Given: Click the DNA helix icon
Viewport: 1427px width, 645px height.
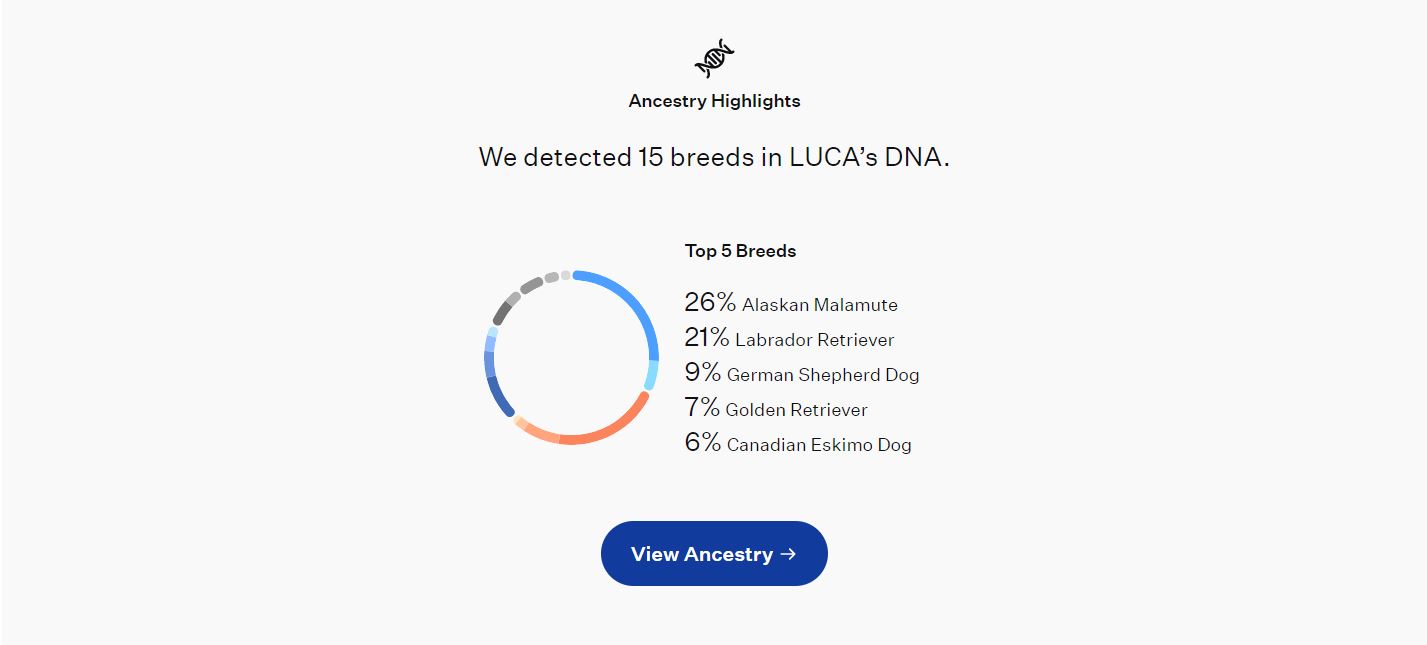Looking at the screenshot, I should [x=714, y=58].
